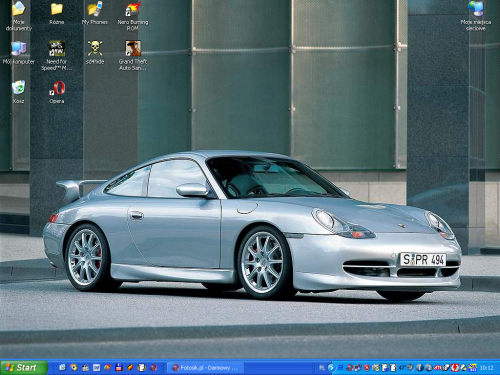The image size is (500, 375).
Task: Launch Nero Burning ROM shortcut
Action: pyautogui.click(x=133, y=16)
